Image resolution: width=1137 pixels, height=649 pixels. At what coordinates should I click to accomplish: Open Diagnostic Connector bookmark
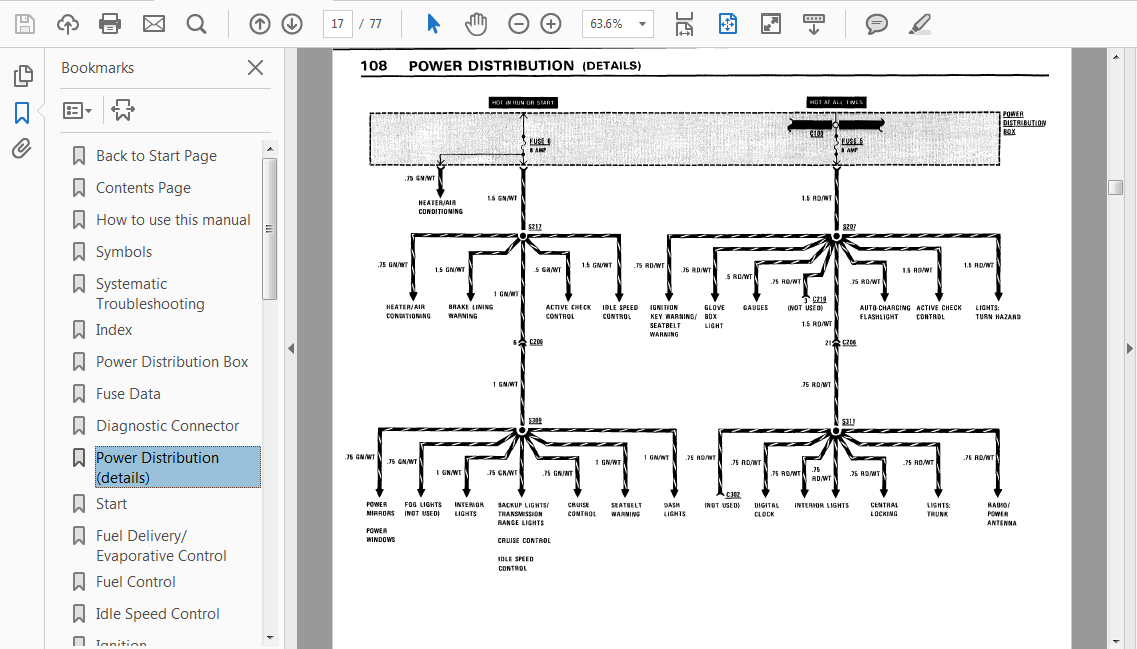(x=168, y=426)
